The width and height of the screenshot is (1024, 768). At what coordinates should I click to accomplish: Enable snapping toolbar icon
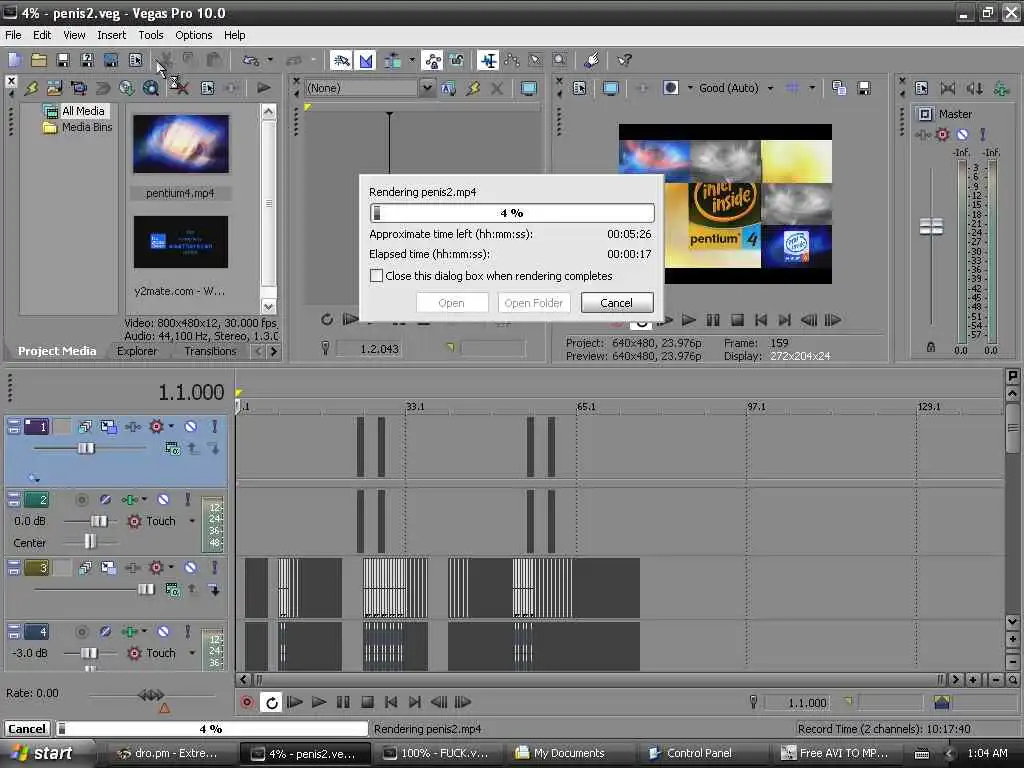tap(340, 61)
